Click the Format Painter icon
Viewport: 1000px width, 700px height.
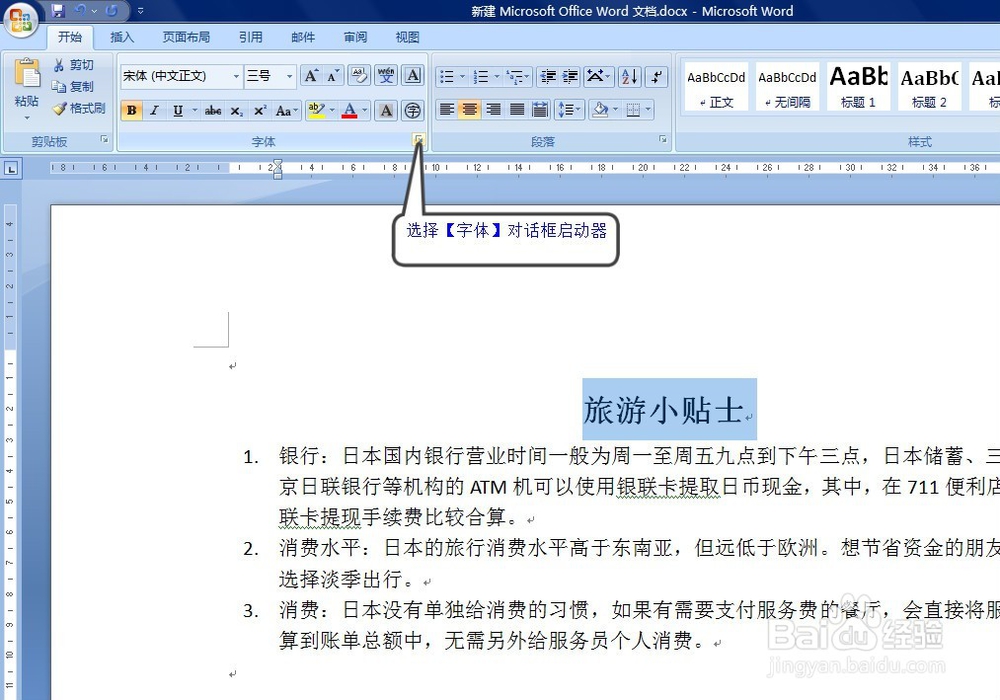click(x=57, y=108)
